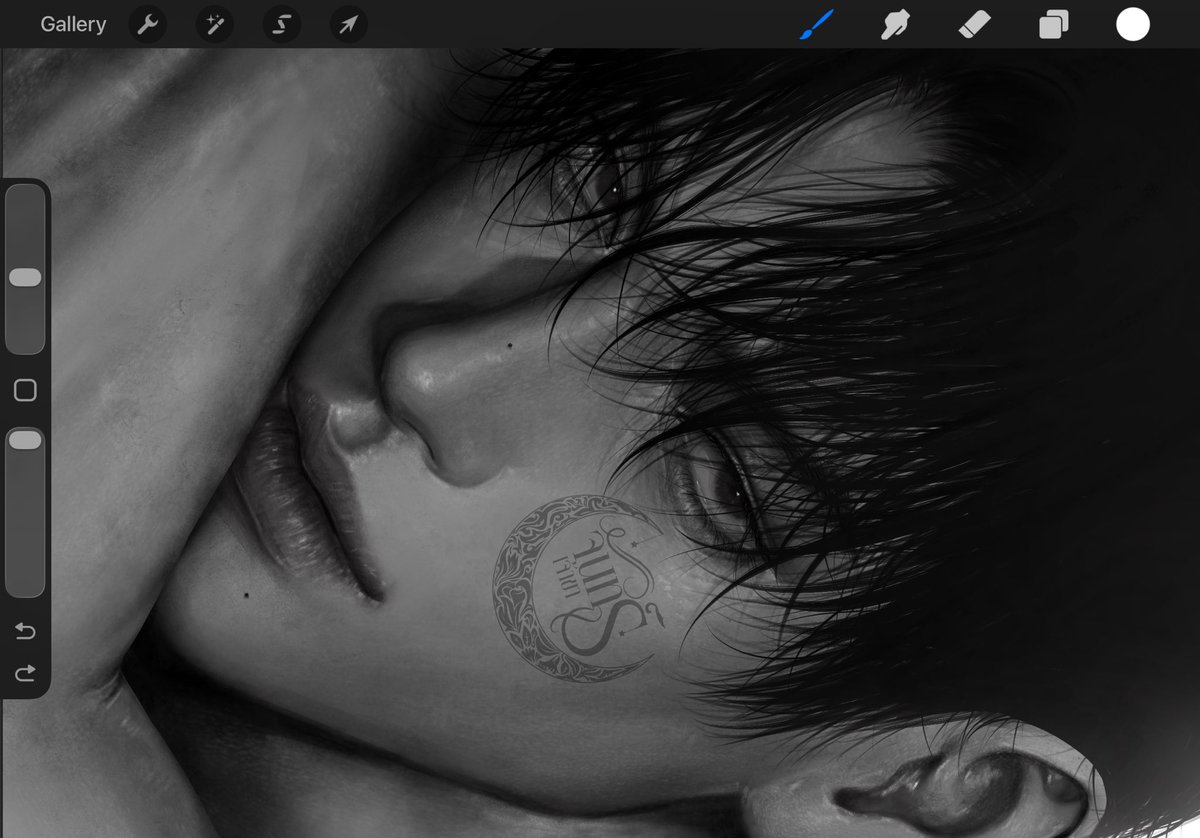This screenshot has height=838, width=1200.
Task: Open the Adjustments magic wand menu
Action: [215, 25]
